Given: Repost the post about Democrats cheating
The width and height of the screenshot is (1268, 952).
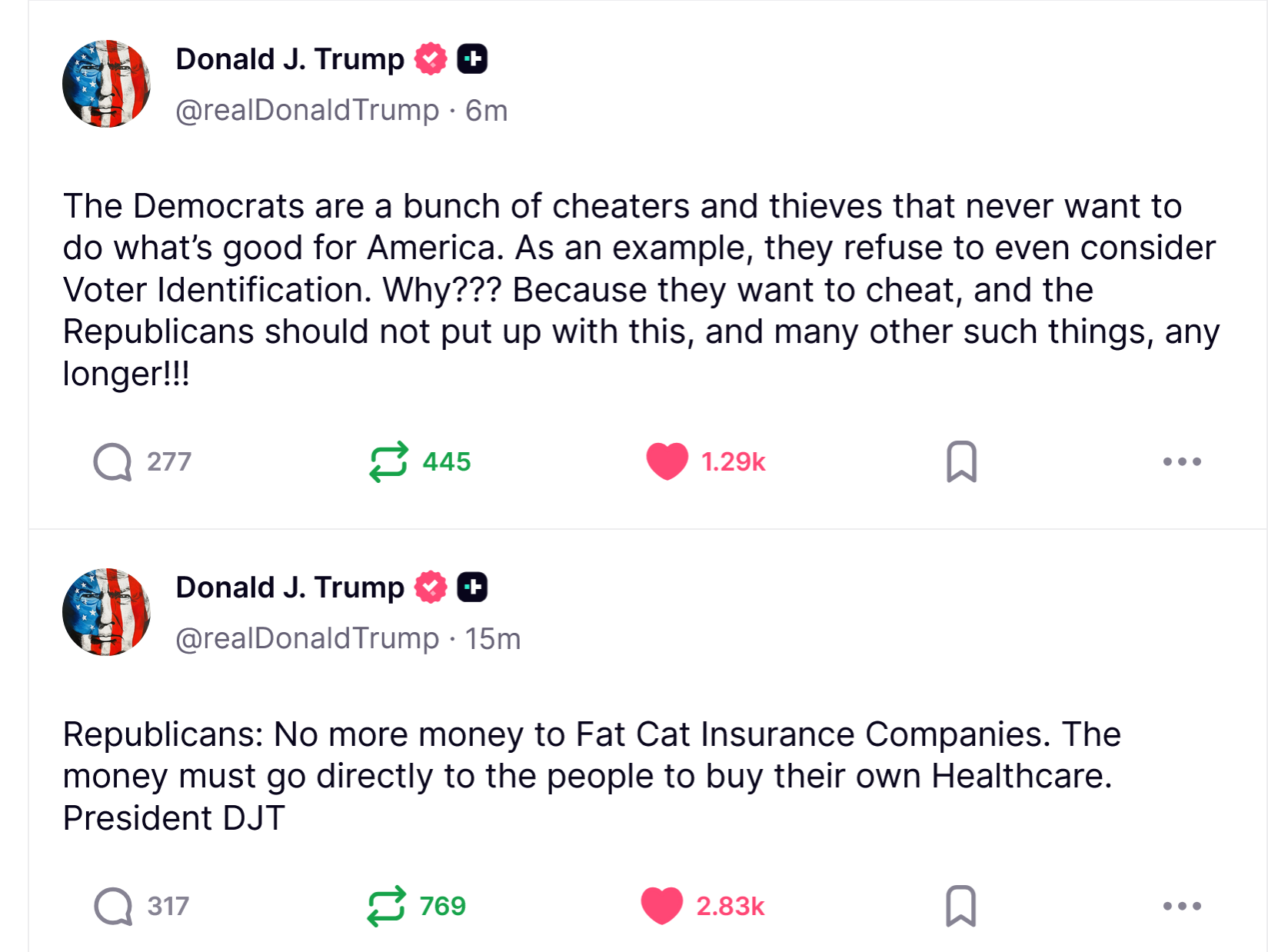Looking at the screenshot, I should pyautogui.click(x=388, y=461).
